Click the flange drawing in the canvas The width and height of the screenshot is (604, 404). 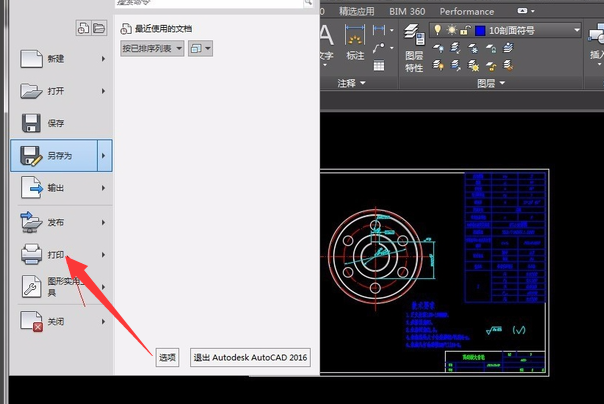click(376, 257)
